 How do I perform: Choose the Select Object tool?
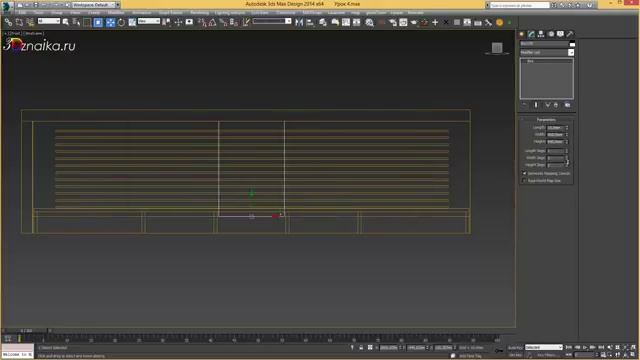[66, 22]
